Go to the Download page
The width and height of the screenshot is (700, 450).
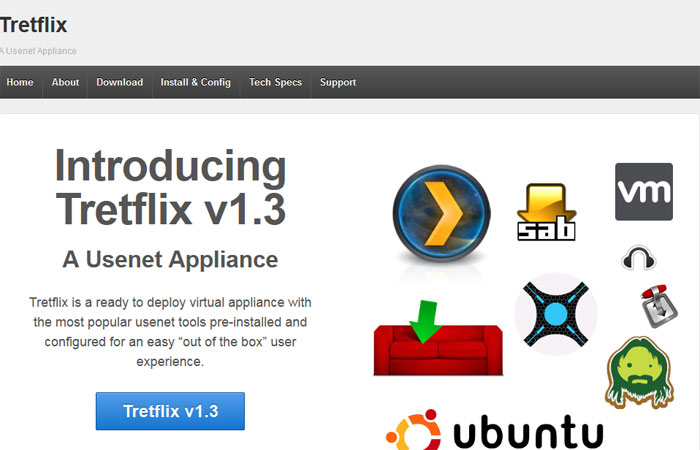pyautogui.click(x=120, y=82)
